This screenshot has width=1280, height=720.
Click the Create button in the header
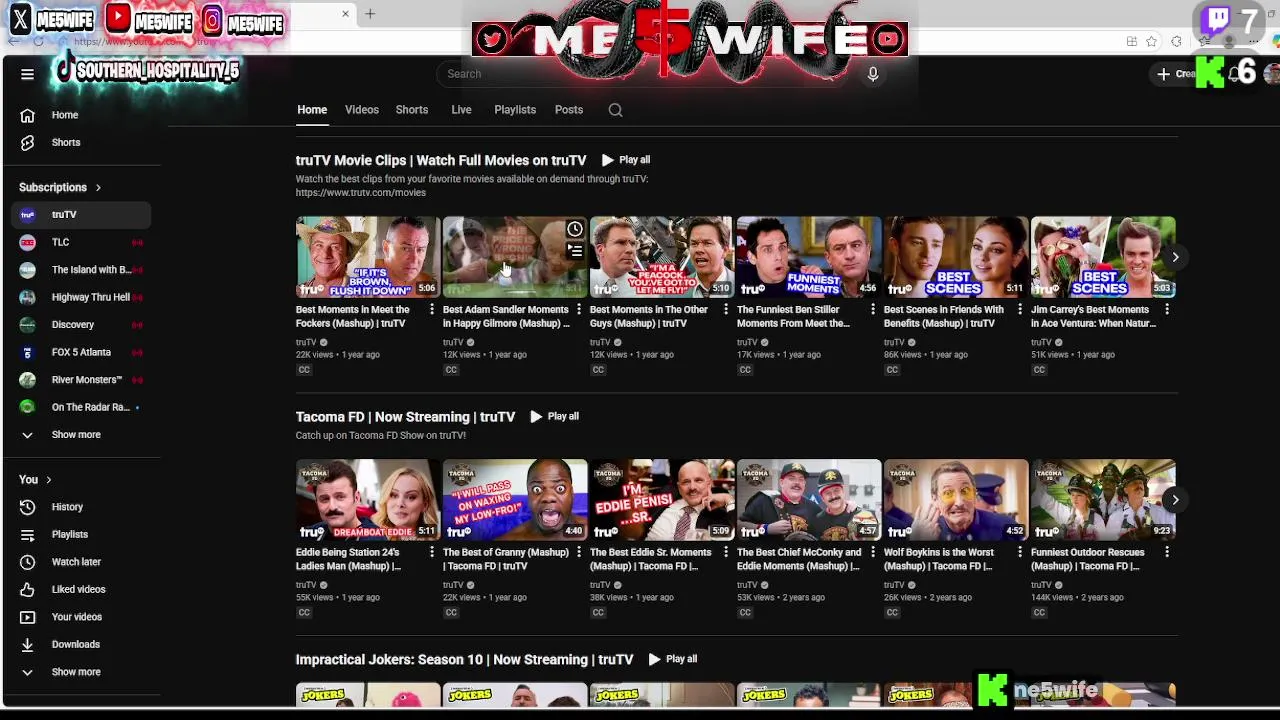[1175, 74]
